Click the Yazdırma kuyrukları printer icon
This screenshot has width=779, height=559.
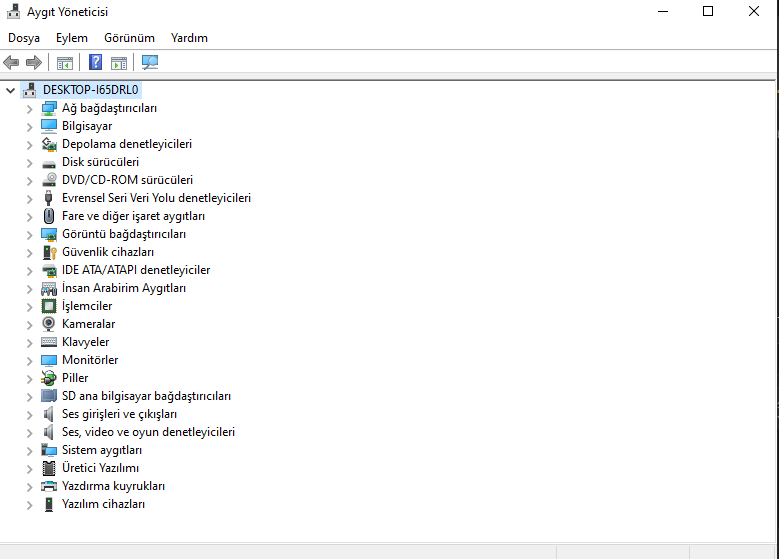coord(49,486)
